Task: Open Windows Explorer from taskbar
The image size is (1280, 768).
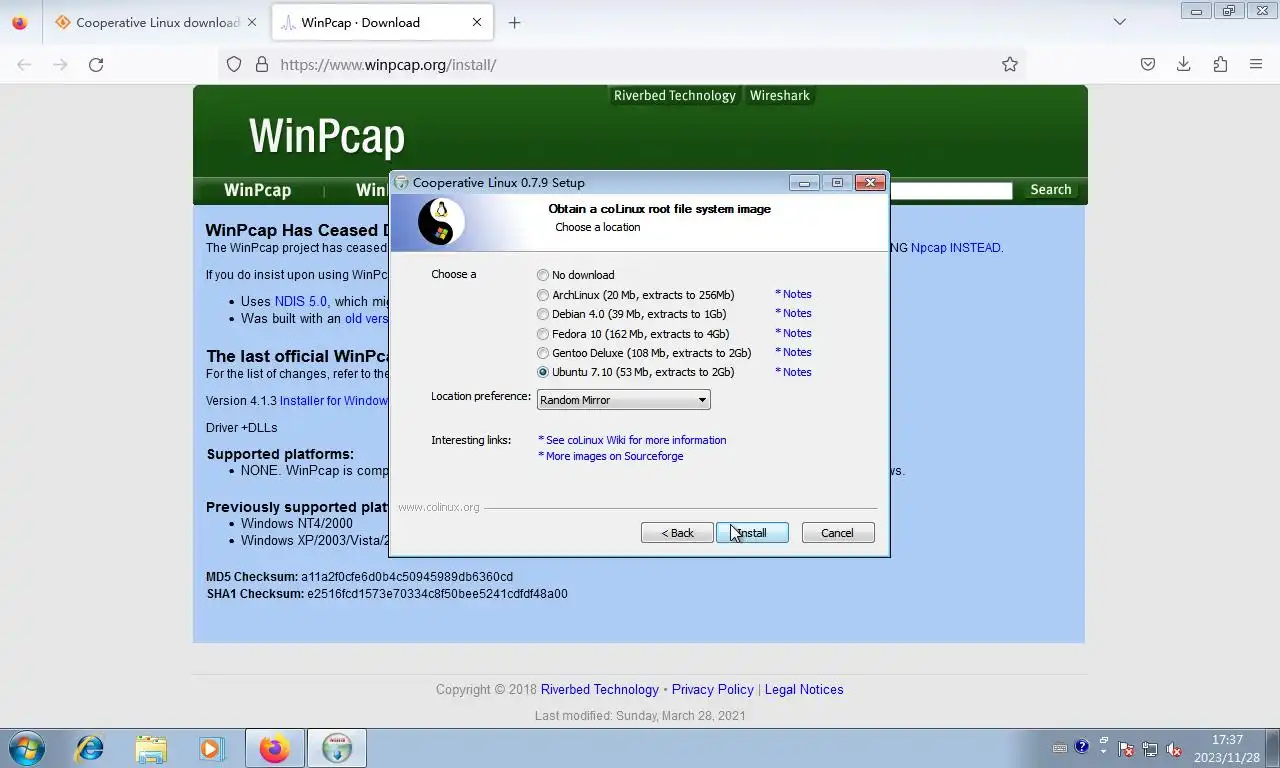Action: [x=151, y=748]
